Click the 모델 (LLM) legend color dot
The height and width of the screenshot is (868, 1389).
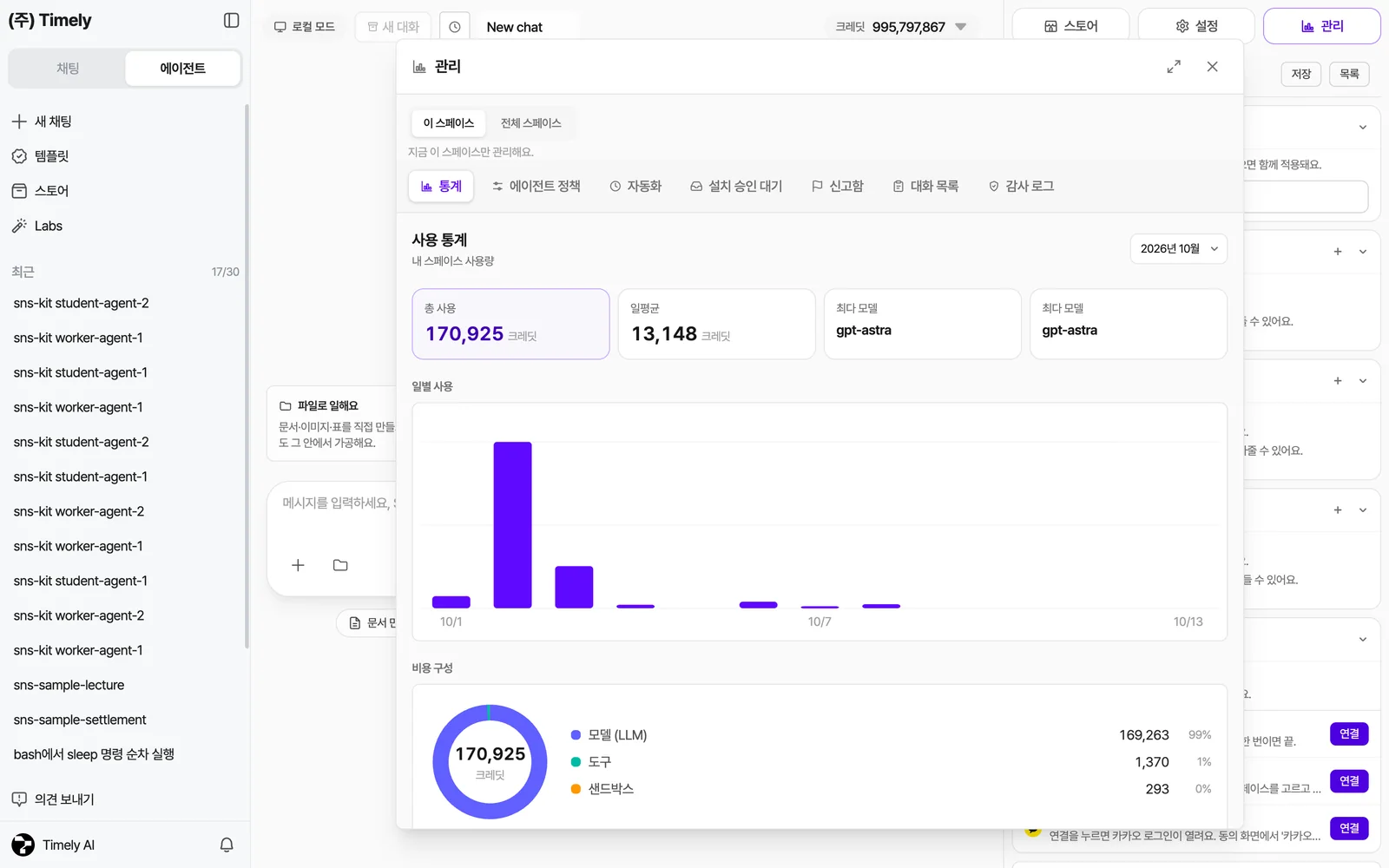[x=576, y=735]
